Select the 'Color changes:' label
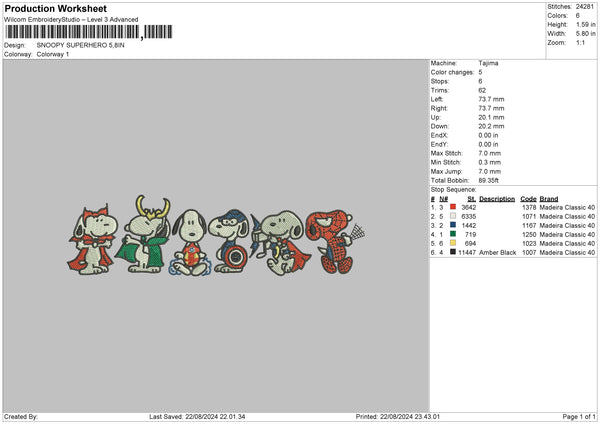 [452, 72]
